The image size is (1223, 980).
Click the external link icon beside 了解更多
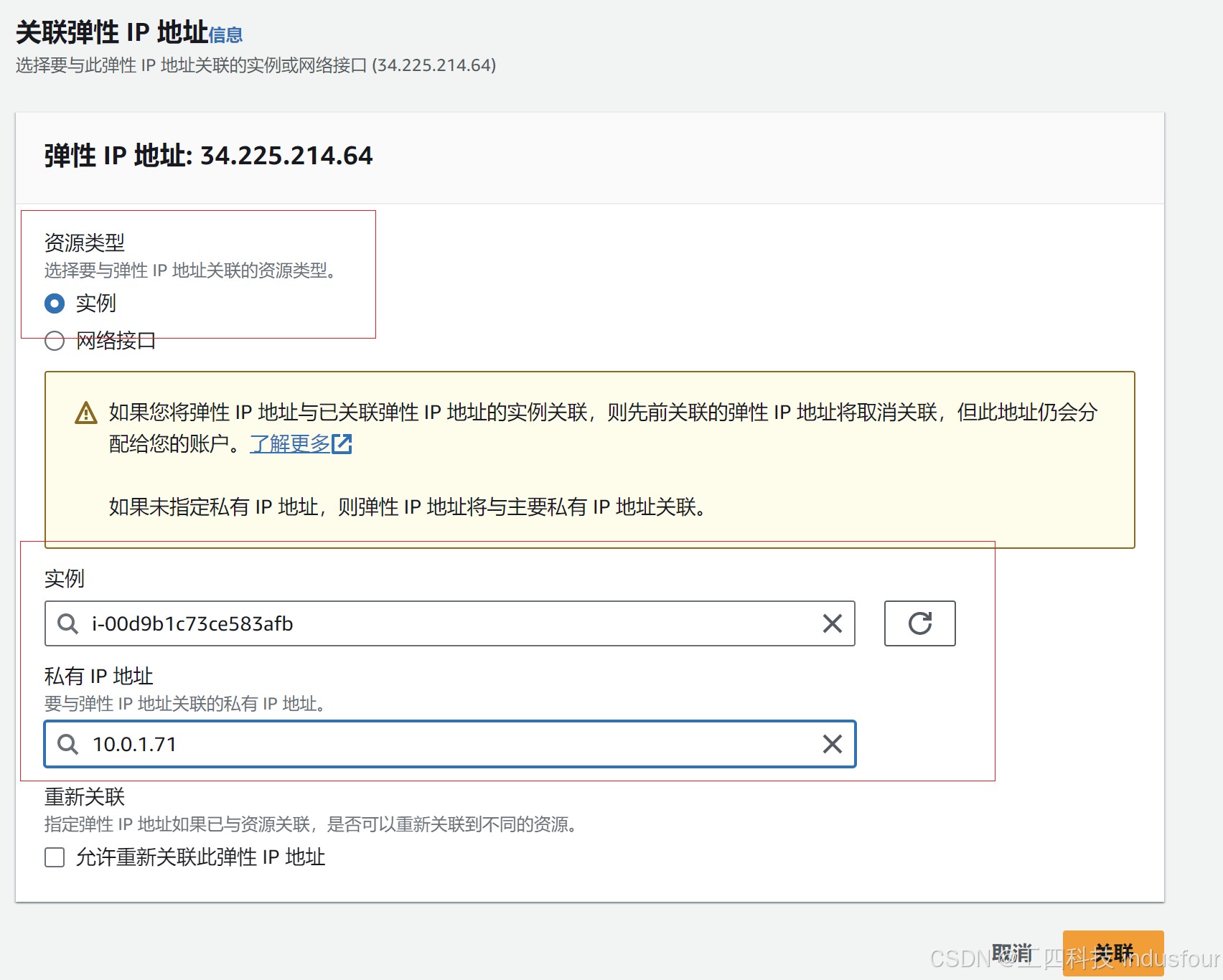coord(342,443)
